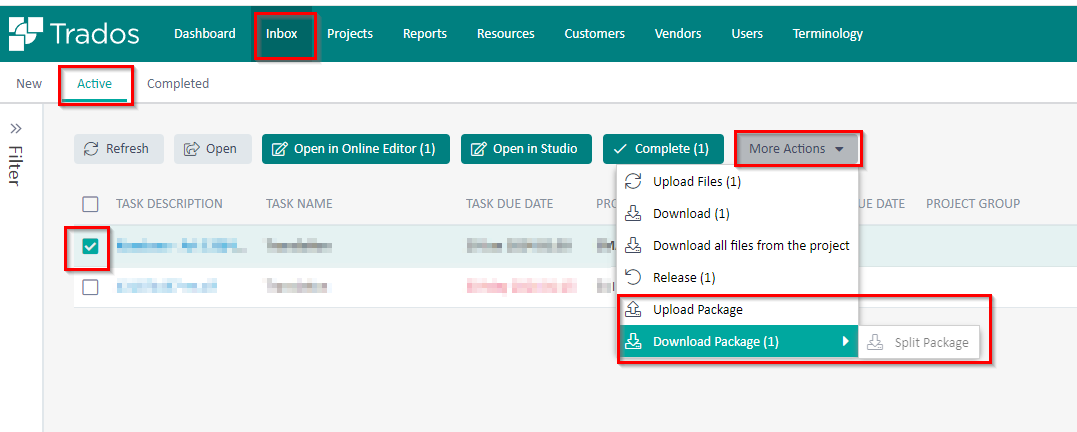Open the first task description link
This screenshot has height=432, width=1077.
click(181, 246)
